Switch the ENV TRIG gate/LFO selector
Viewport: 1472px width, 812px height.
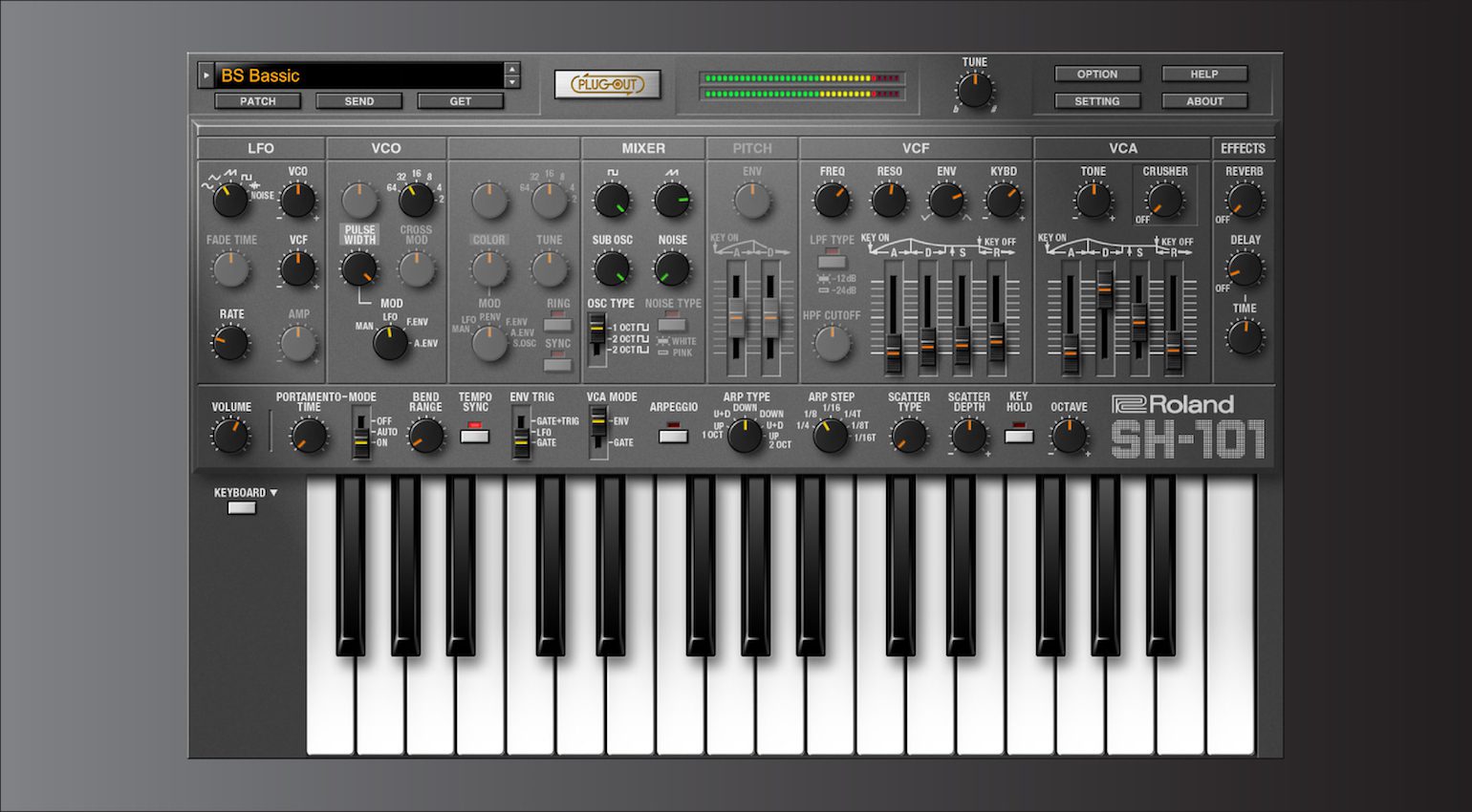pos(521,432)
